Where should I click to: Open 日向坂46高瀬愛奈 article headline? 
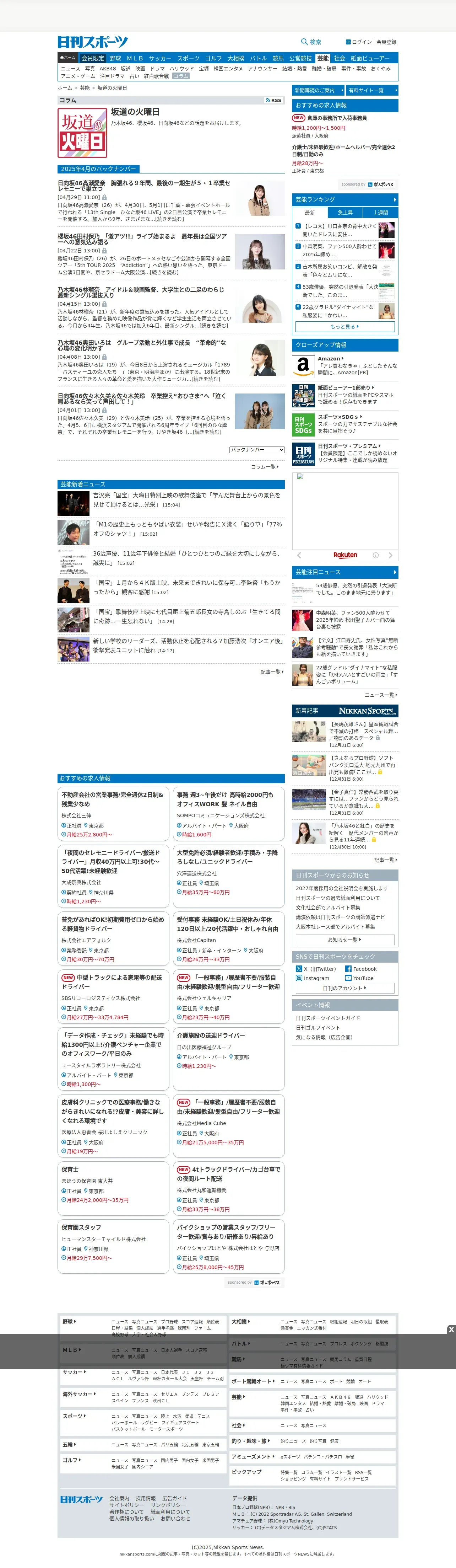[144, 186]
